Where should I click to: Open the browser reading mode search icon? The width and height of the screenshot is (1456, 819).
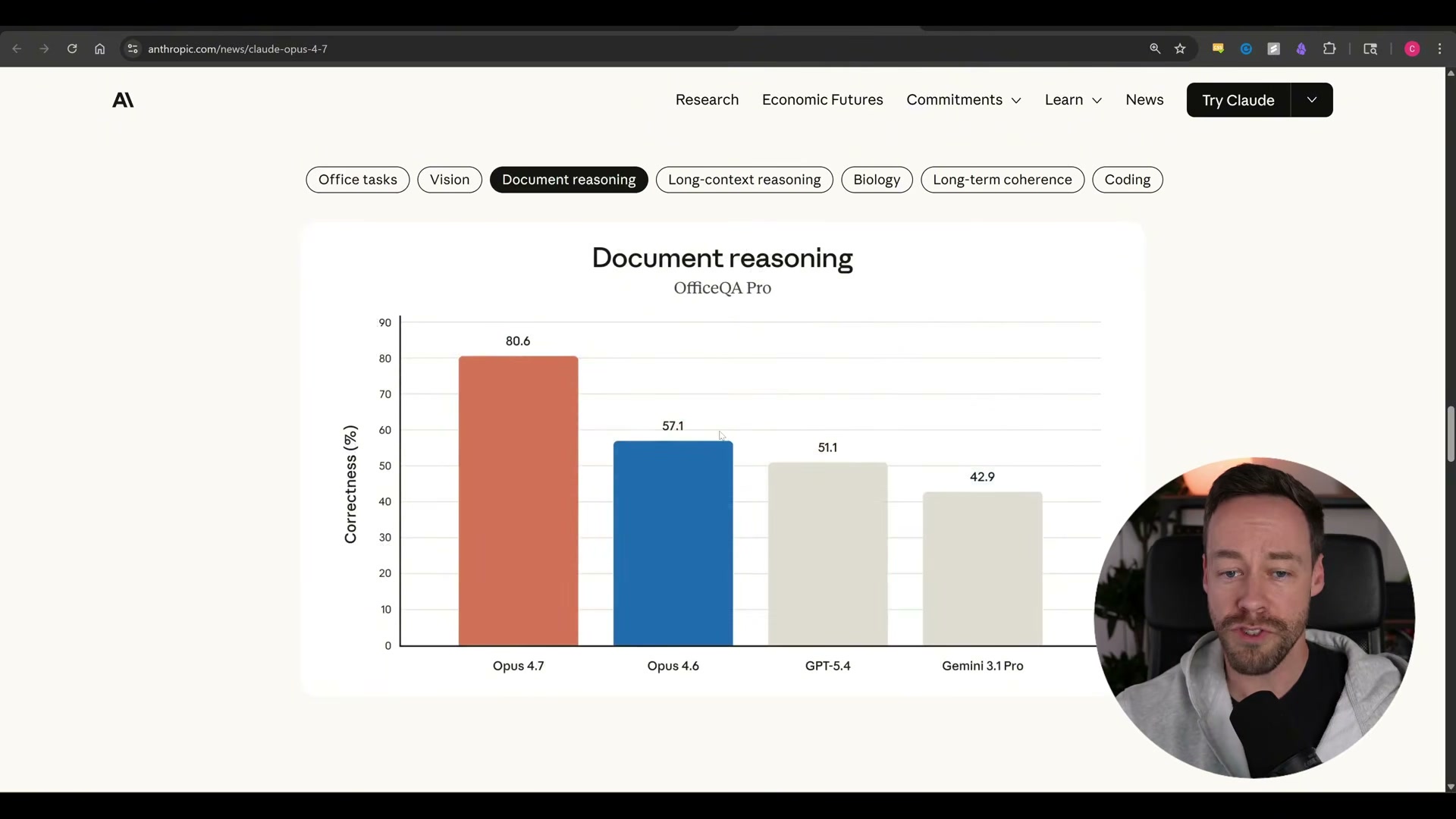coord(1370,49)
